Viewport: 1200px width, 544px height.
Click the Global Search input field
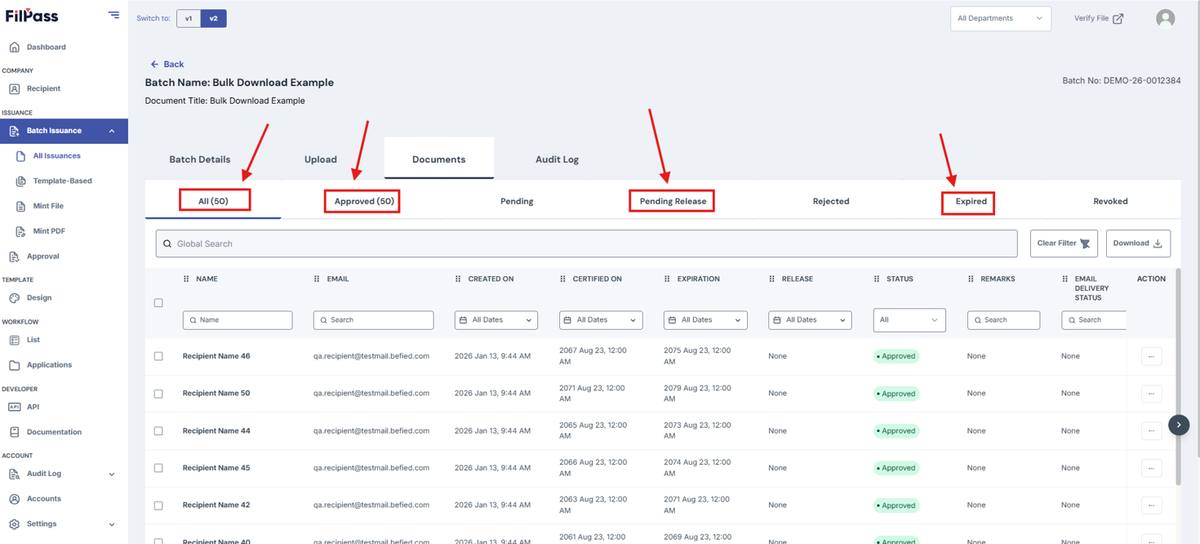click(589, 243)
